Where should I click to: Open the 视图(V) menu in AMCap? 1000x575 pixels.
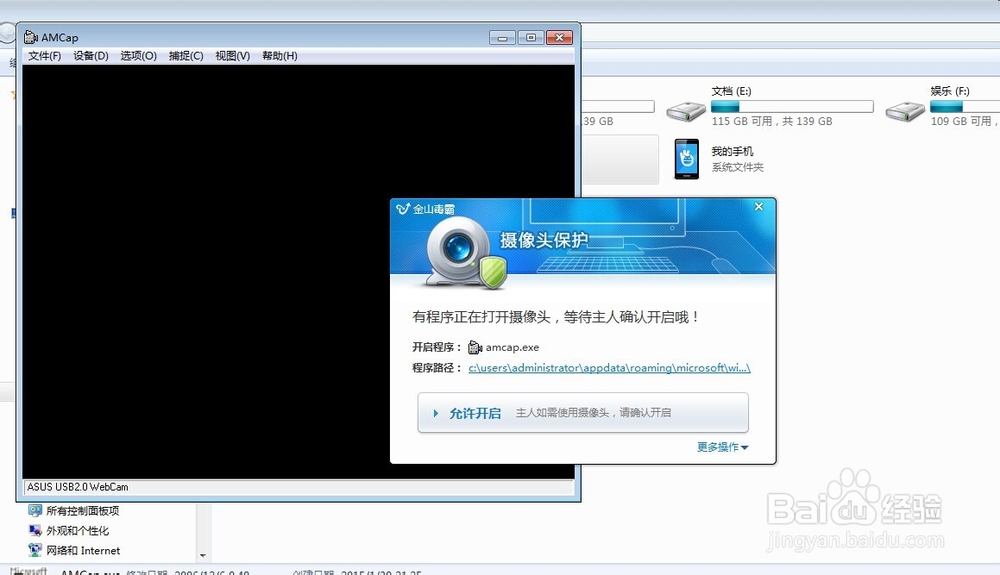tap(232, 56)
